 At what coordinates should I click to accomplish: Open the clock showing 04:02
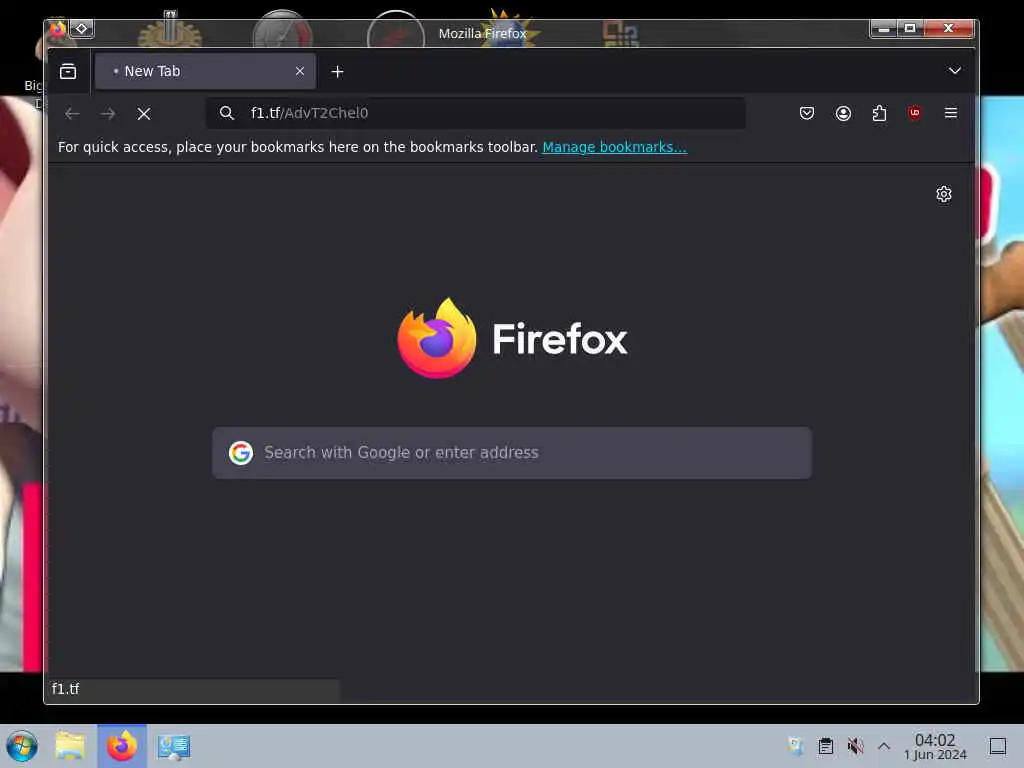(x=935, y=746)
